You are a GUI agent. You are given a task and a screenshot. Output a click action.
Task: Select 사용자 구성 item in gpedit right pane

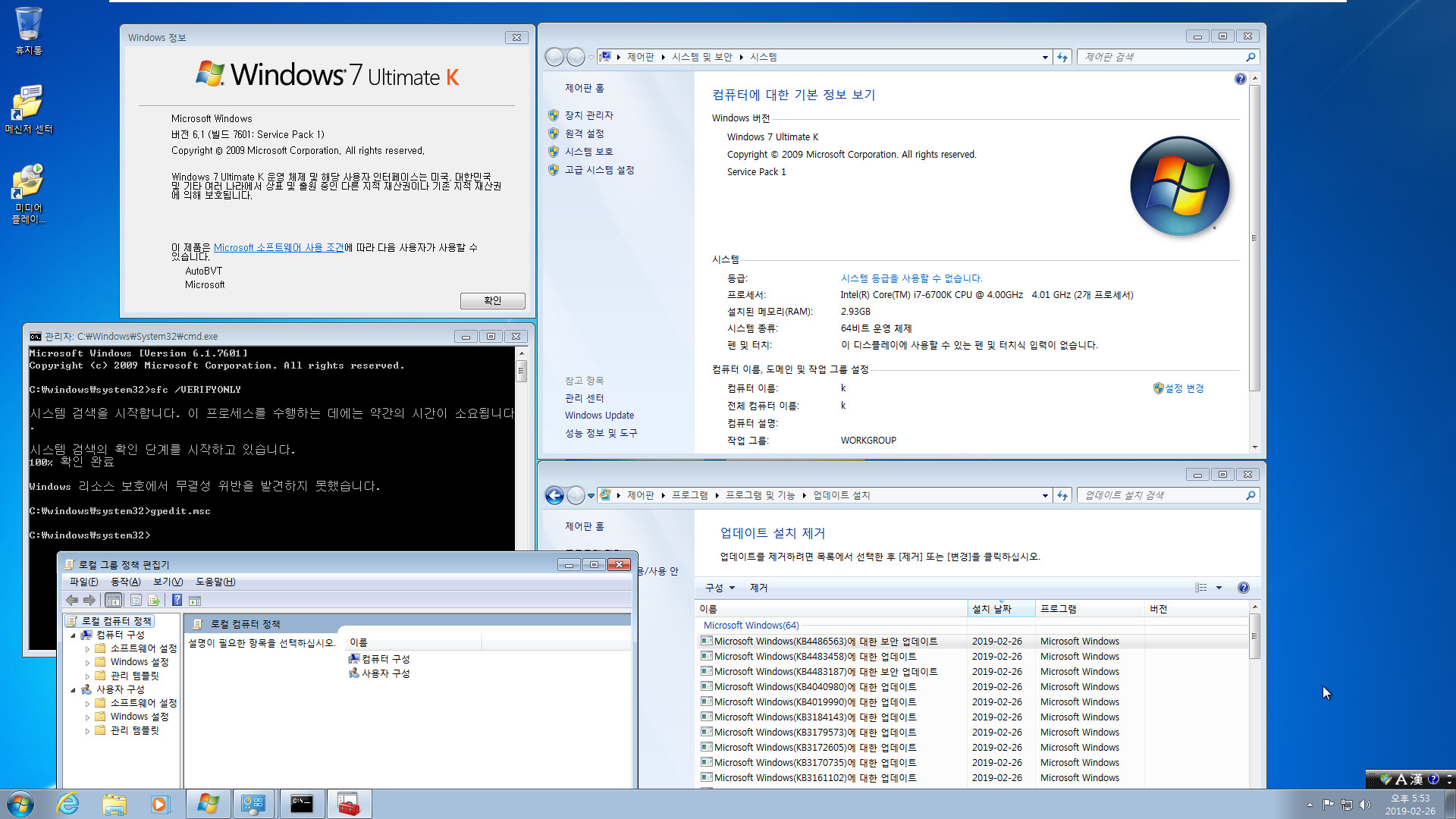[x=378, y=673]
